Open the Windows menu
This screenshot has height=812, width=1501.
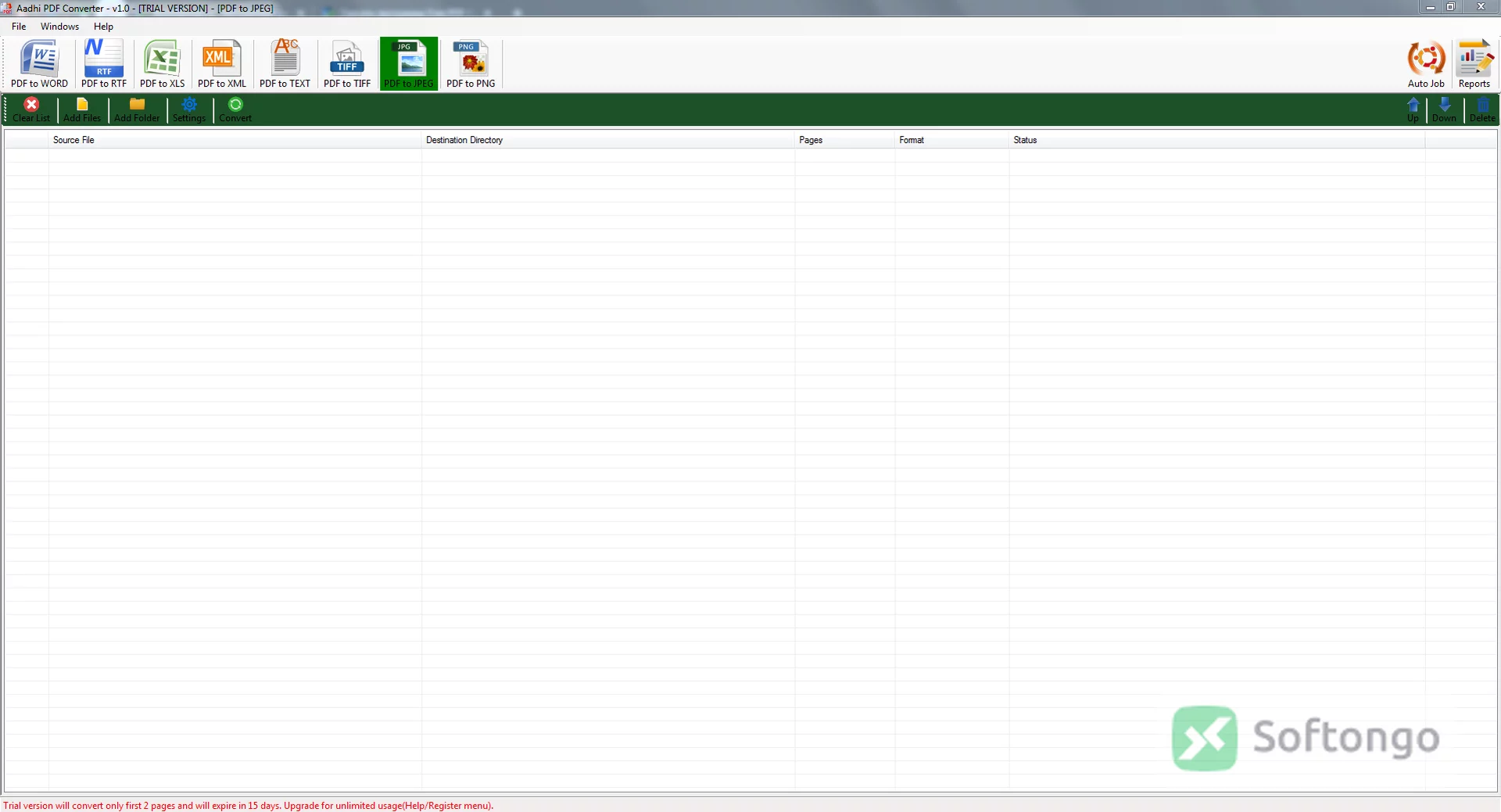59,27
